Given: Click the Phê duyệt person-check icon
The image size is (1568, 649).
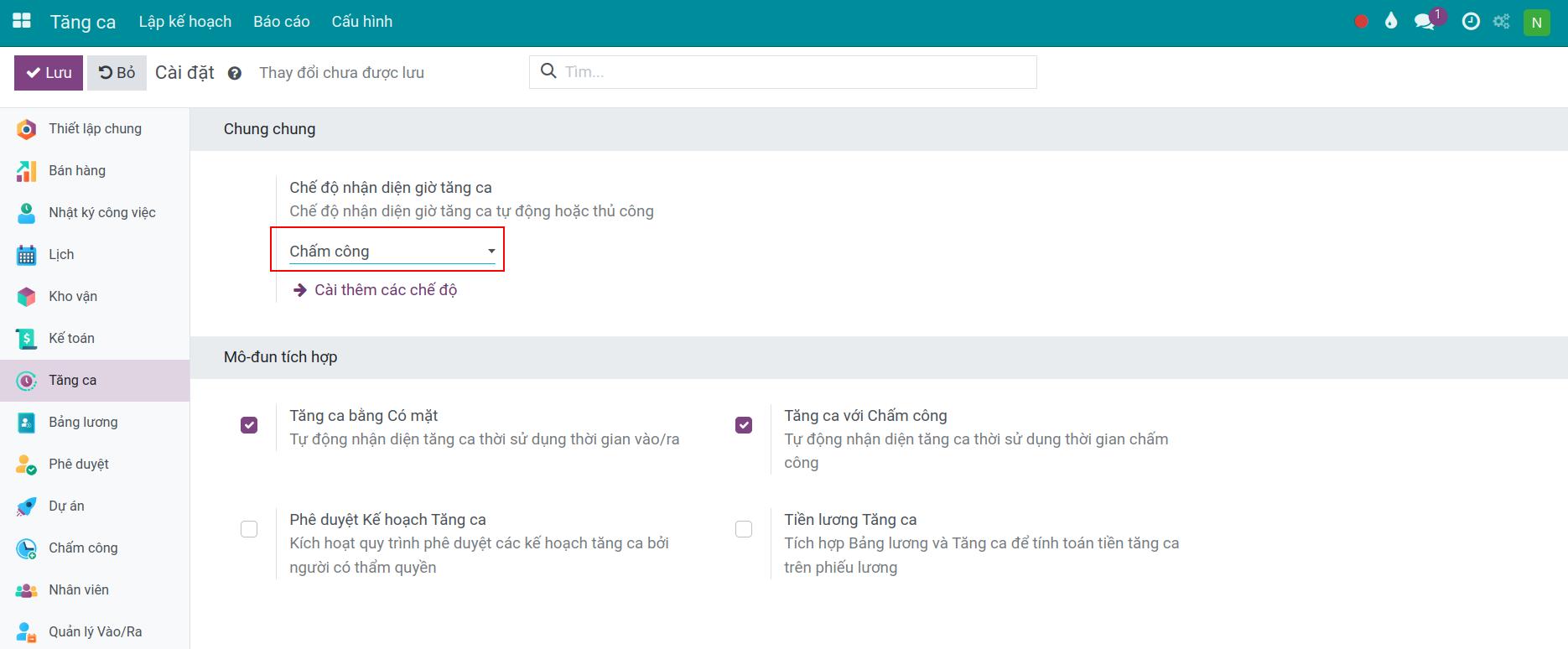Looking at the screenshot, I should coord(27,465).
